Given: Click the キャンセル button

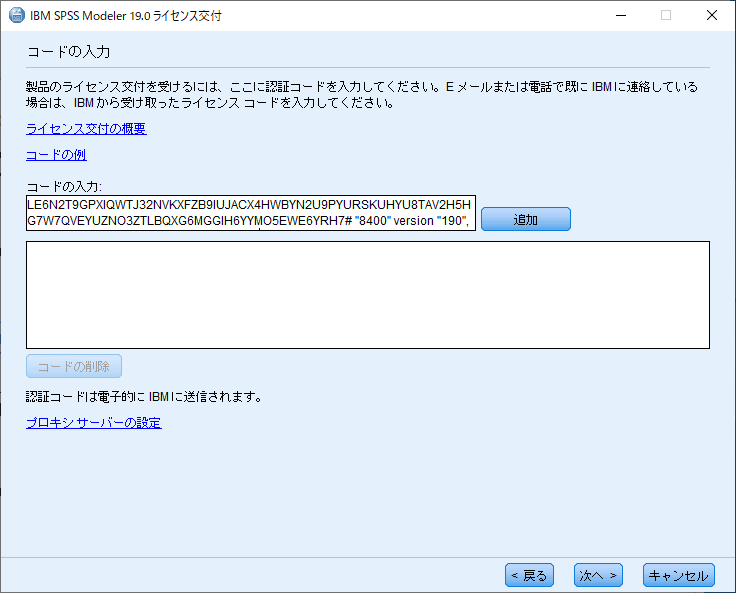Looking at the screenshot, I should point(679,575).
